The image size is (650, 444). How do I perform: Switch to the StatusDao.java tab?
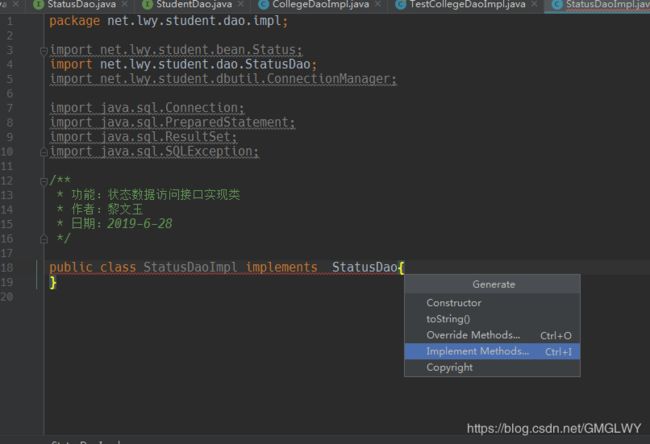pos(82,5)
